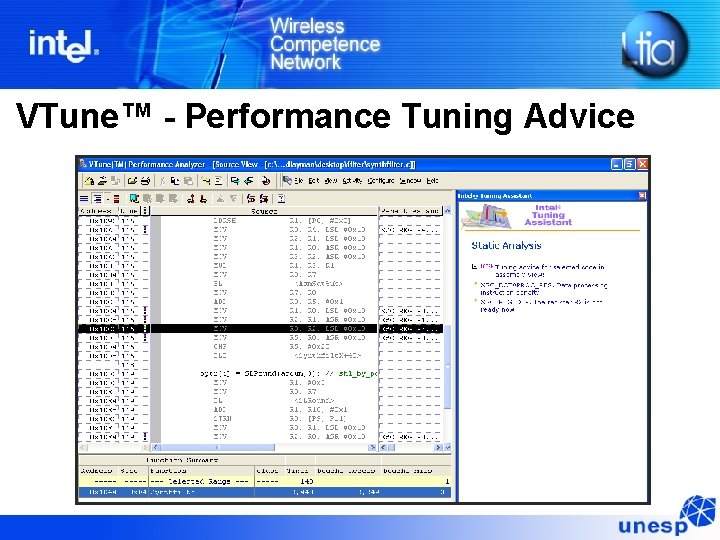
Task: Click the Source column header
Action: click(x=264, y=211)
